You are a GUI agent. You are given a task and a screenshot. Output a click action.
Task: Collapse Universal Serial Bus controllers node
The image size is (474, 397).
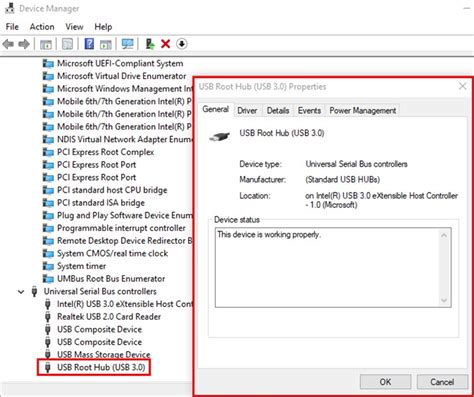click(x=21, y=292)
